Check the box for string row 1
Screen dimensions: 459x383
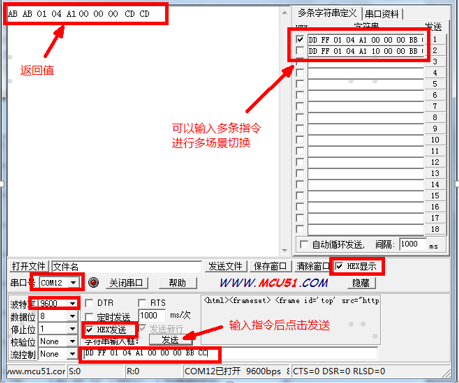300,39
